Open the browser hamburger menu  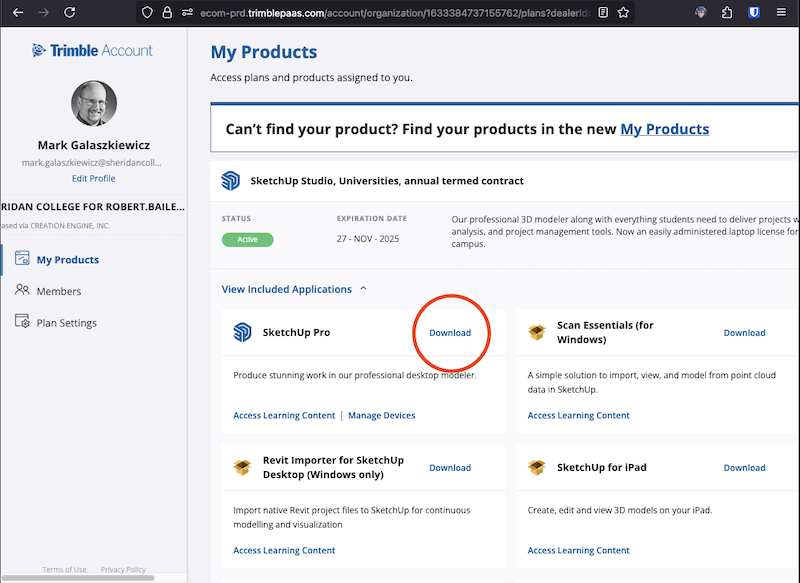[x=780, y=13]
